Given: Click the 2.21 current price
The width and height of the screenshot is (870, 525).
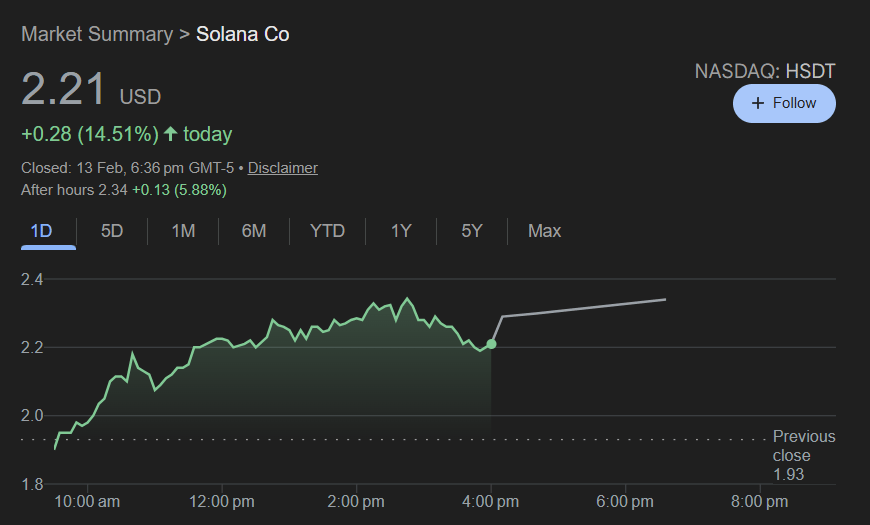Looking at the screenshot, I should point(63,90).
